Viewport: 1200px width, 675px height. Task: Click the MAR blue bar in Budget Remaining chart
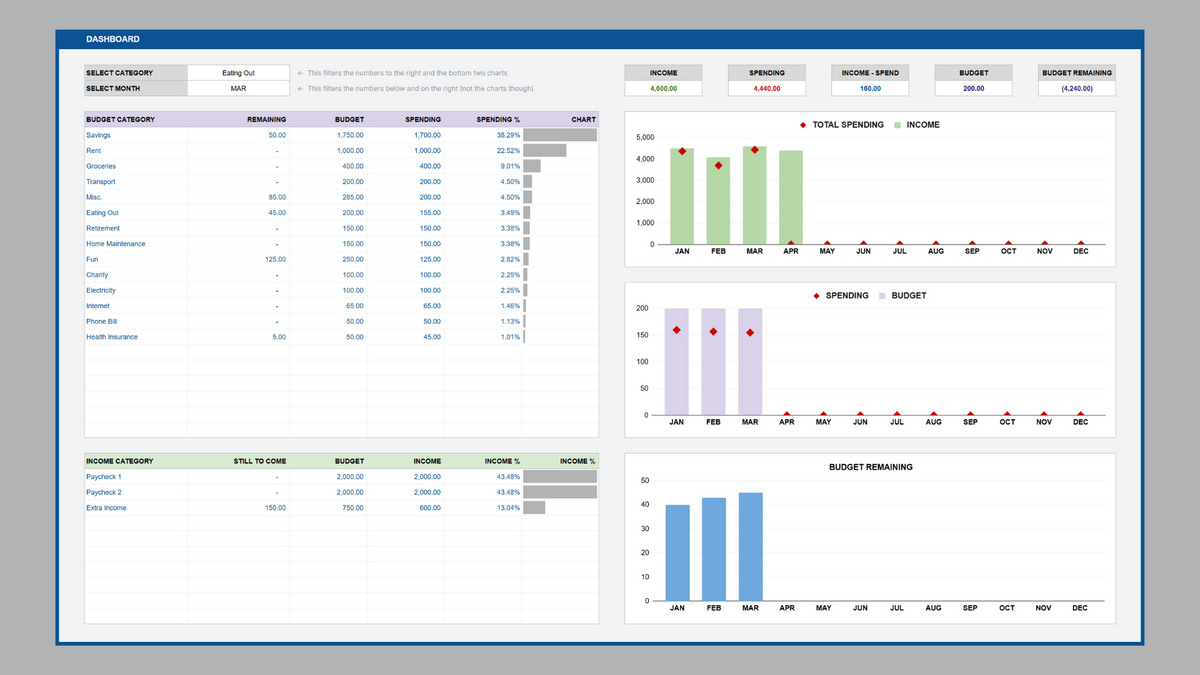750,547
